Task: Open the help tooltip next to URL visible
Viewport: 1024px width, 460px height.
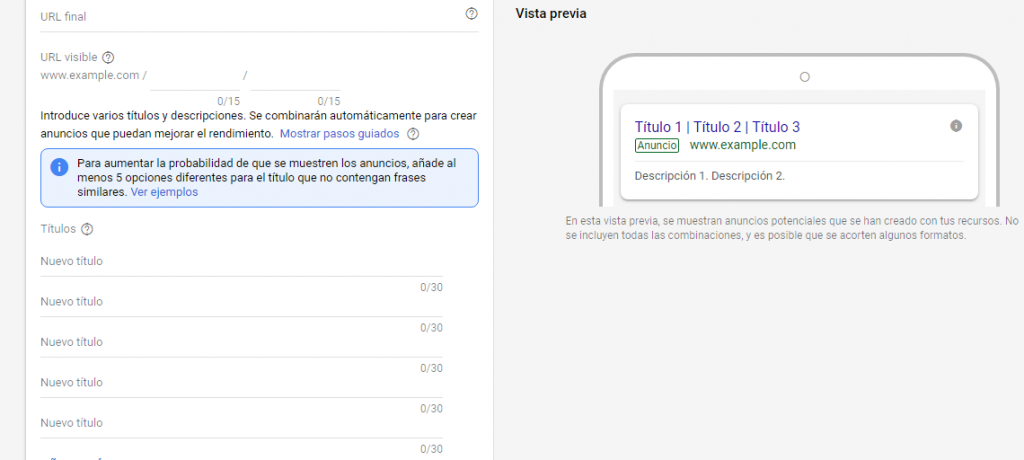Action: 109,58
